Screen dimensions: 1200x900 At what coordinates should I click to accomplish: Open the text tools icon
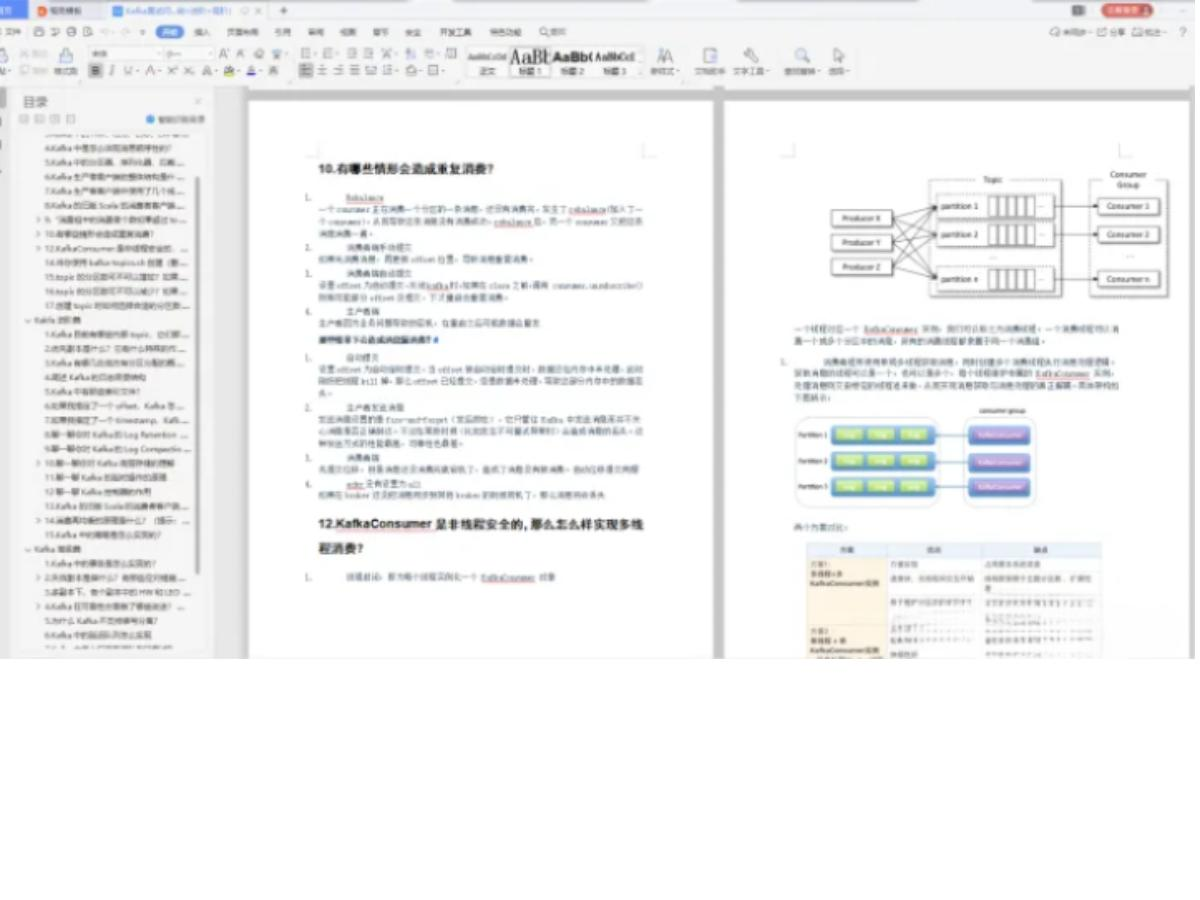click(x=750, y=54)
